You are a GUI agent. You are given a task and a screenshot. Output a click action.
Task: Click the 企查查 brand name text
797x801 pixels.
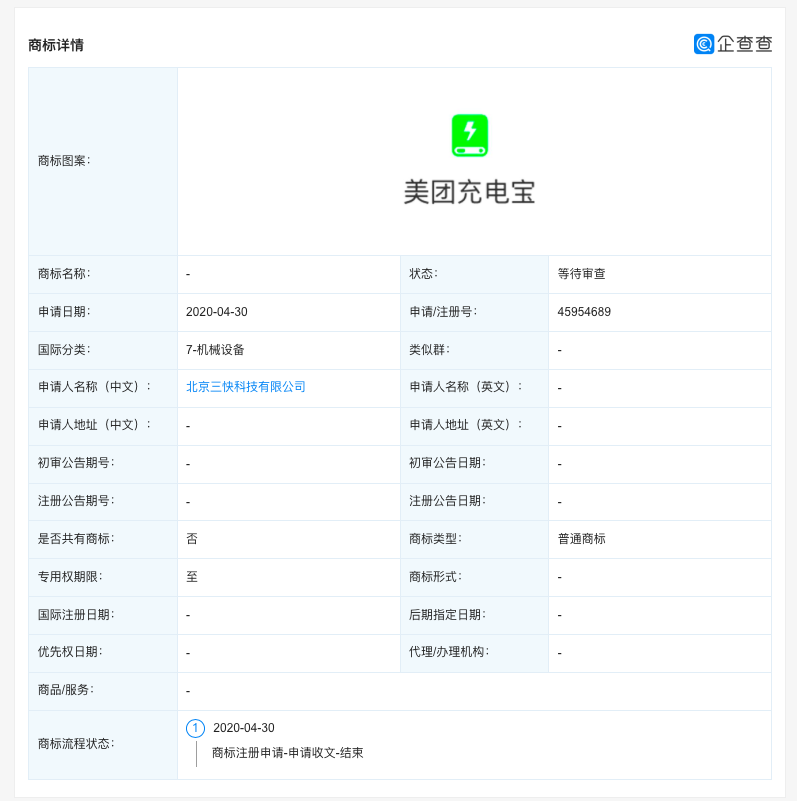[x=744, y=44]
